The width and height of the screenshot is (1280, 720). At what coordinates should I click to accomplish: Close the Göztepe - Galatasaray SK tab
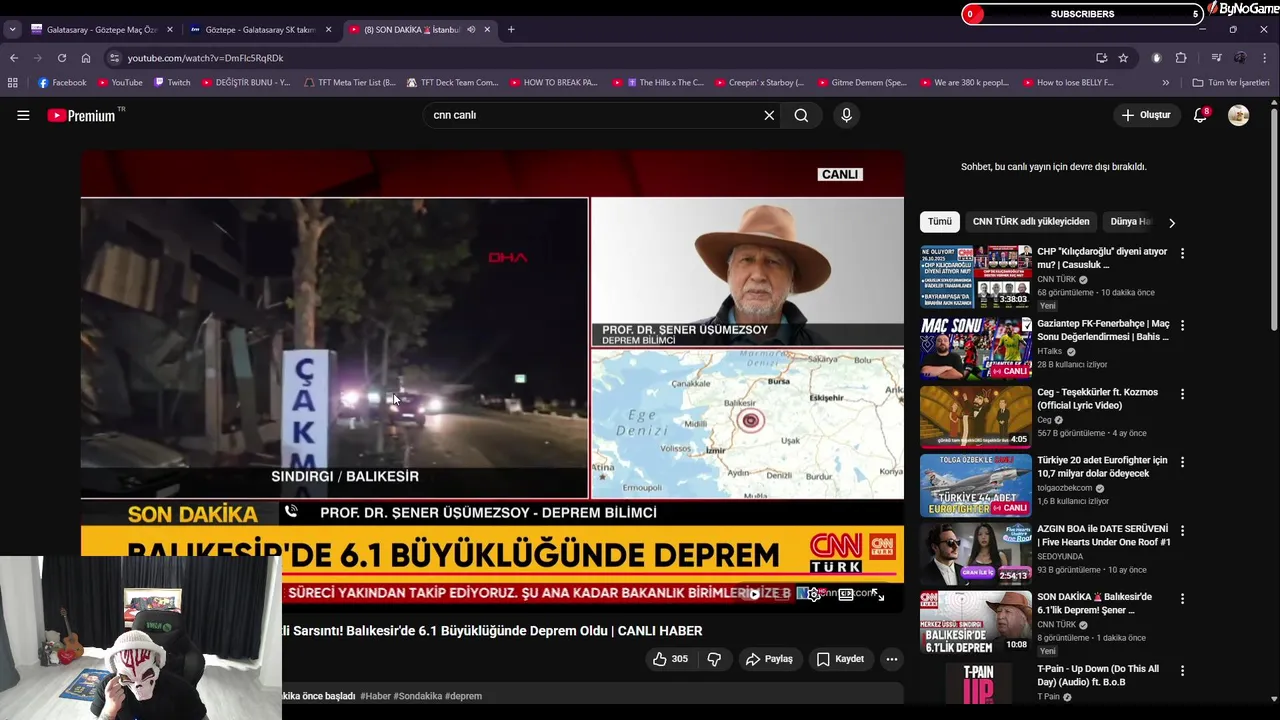point(328,30)
